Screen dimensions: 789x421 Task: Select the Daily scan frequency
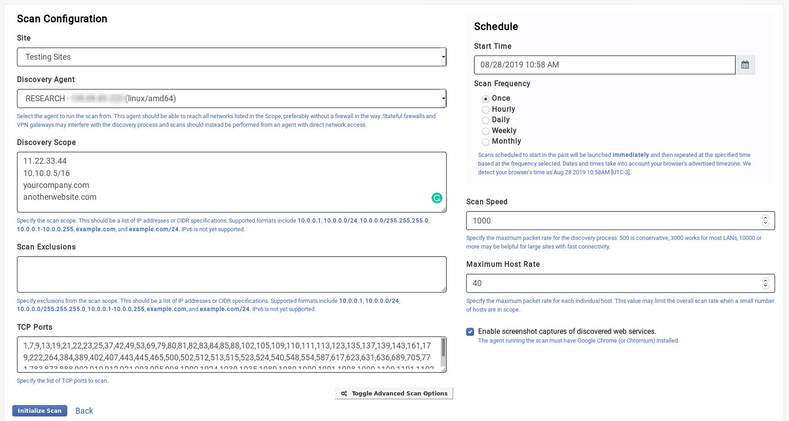[486, 120]
